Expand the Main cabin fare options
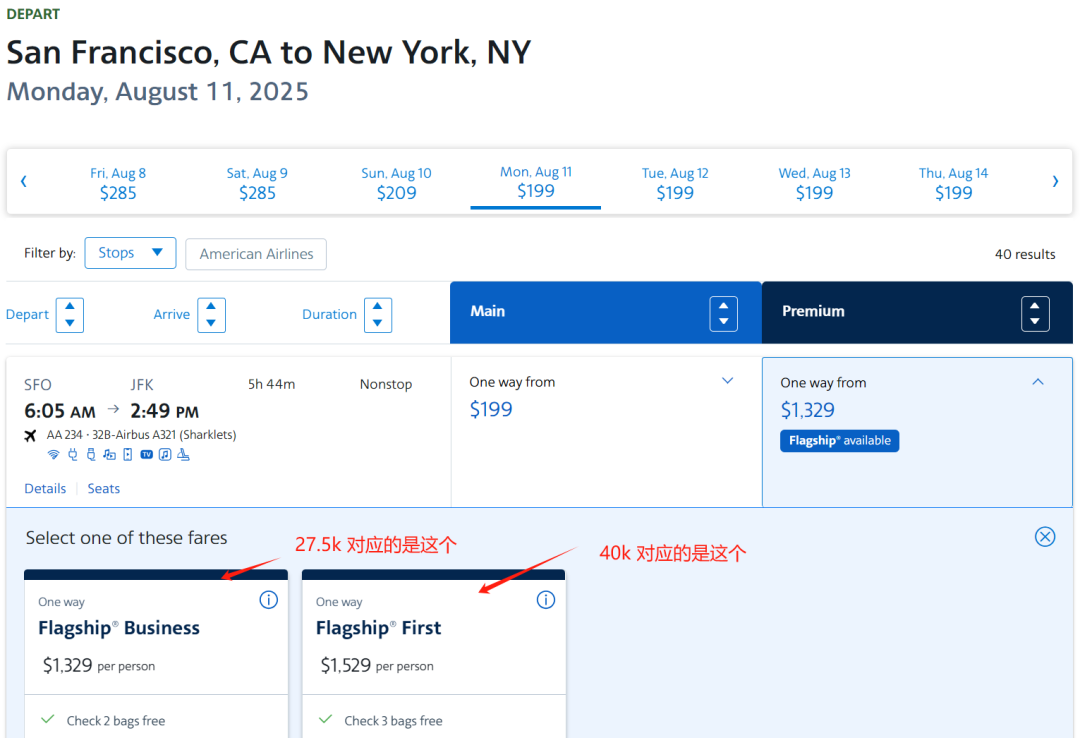 (x=728, y=381)
